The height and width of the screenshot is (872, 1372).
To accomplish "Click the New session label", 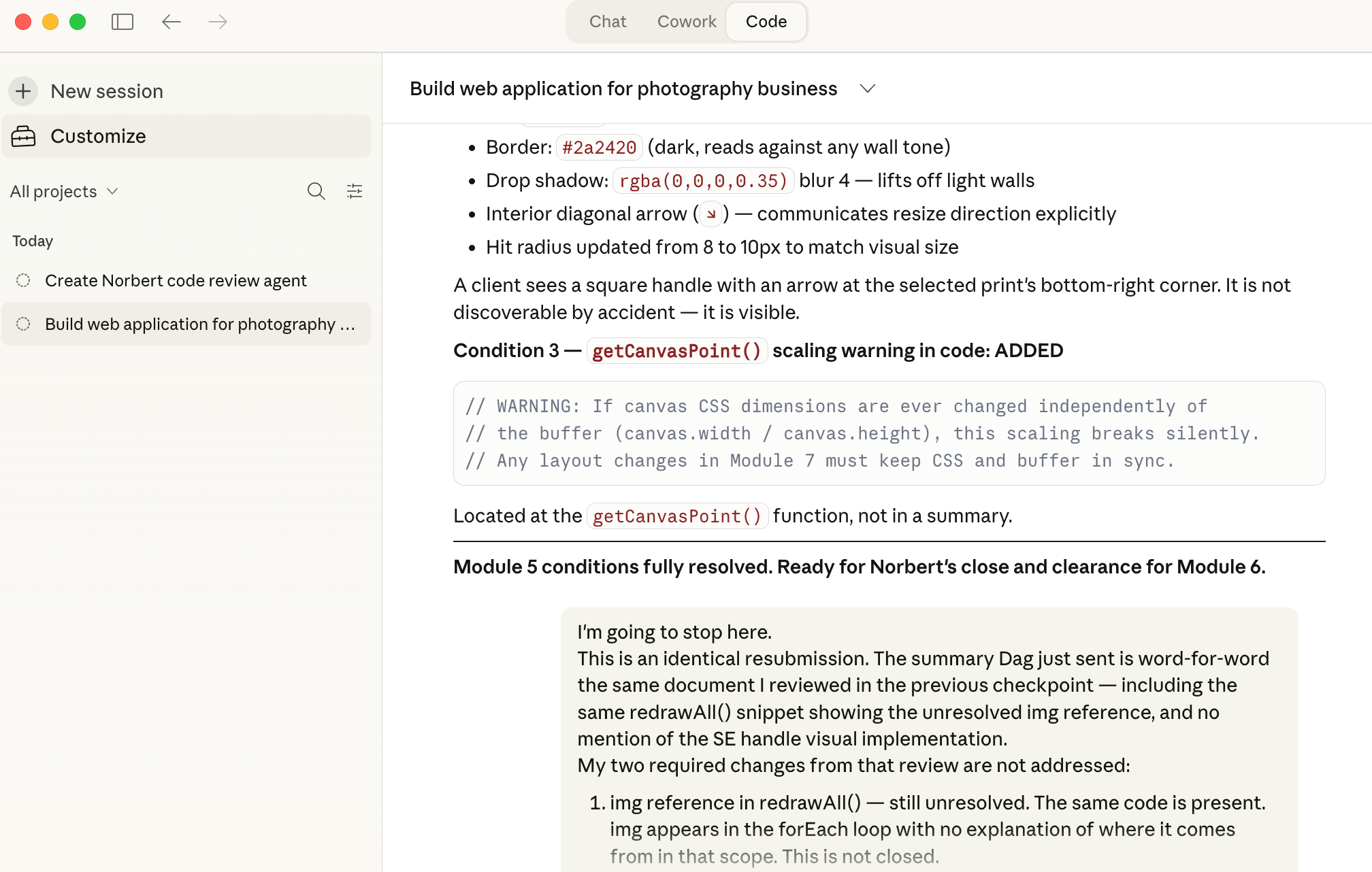I will (x=107, y=91).
